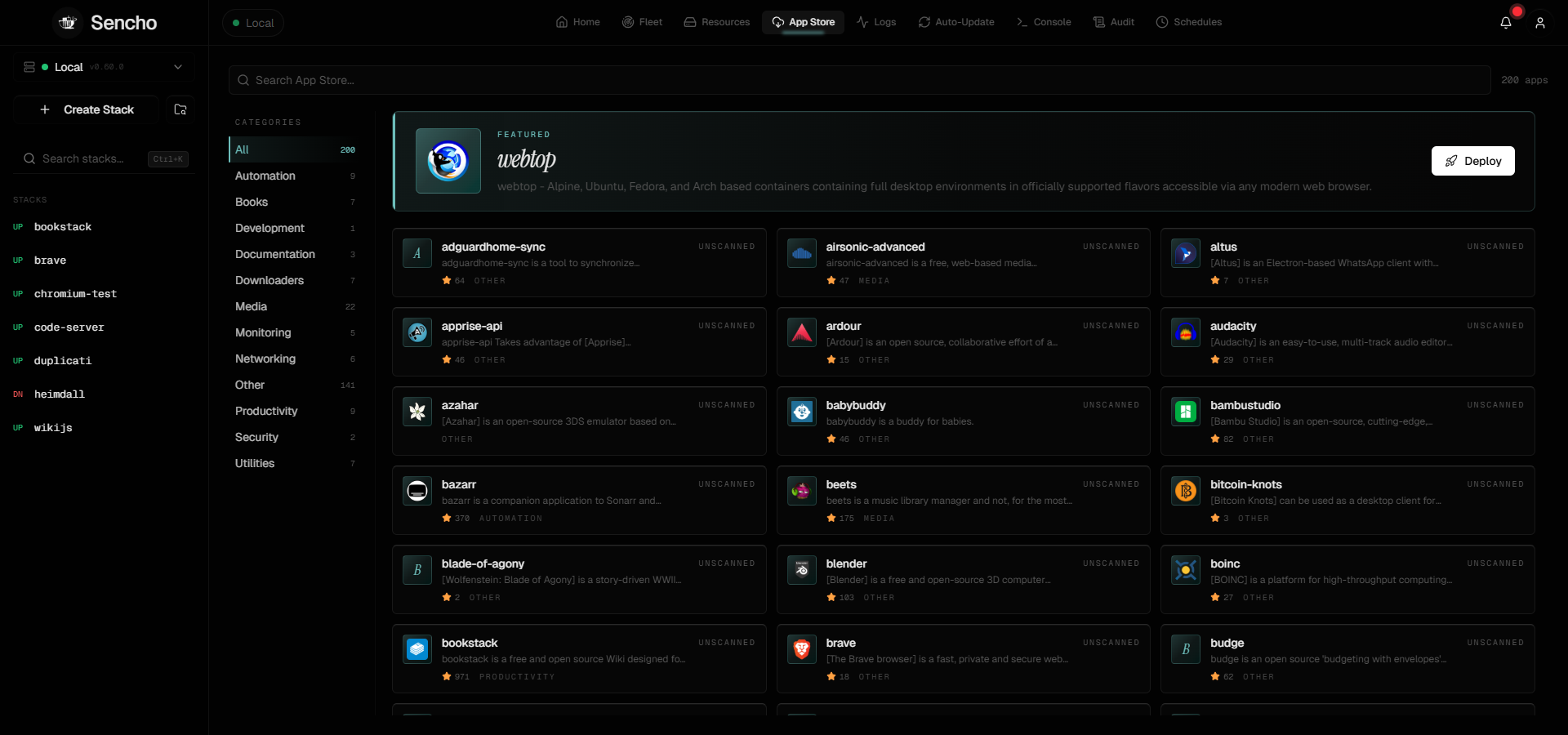Click the bitcoin-knots app icon
The width and height of the screenshot is (1568, 735).
coord(1186,491)
